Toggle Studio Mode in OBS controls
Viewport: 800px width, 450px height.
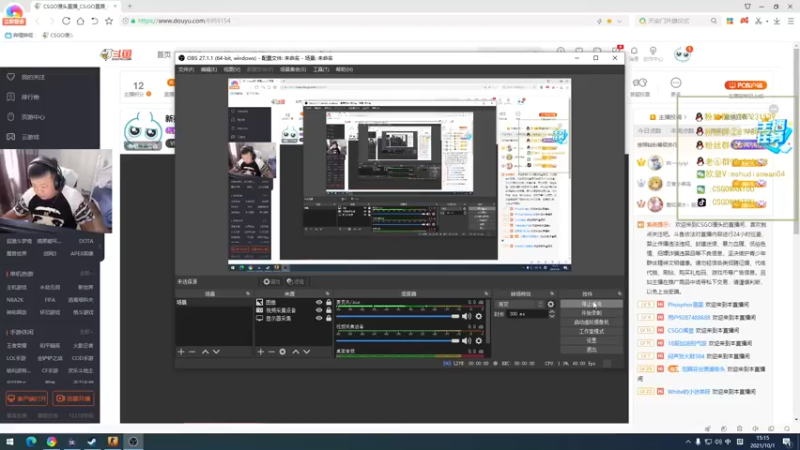pyautogui.click(x=591, y=331)
